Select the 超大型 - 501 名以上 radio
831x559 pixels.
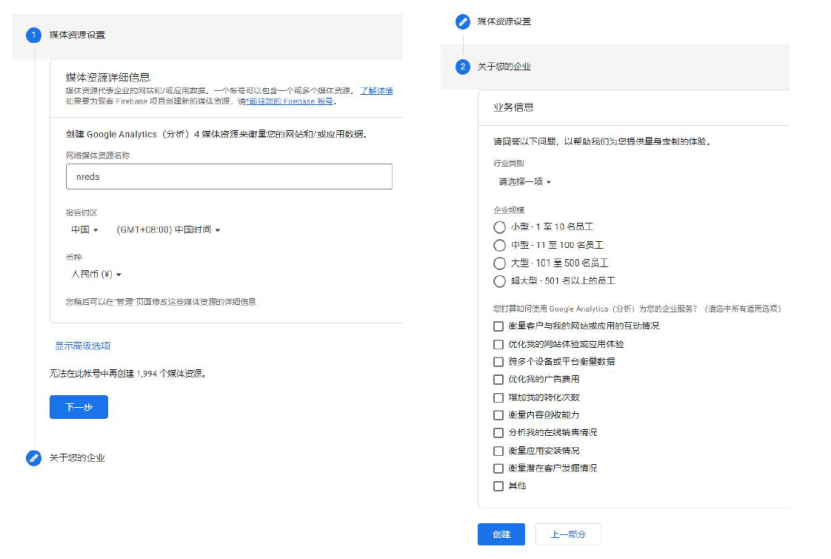click(499, 281)
